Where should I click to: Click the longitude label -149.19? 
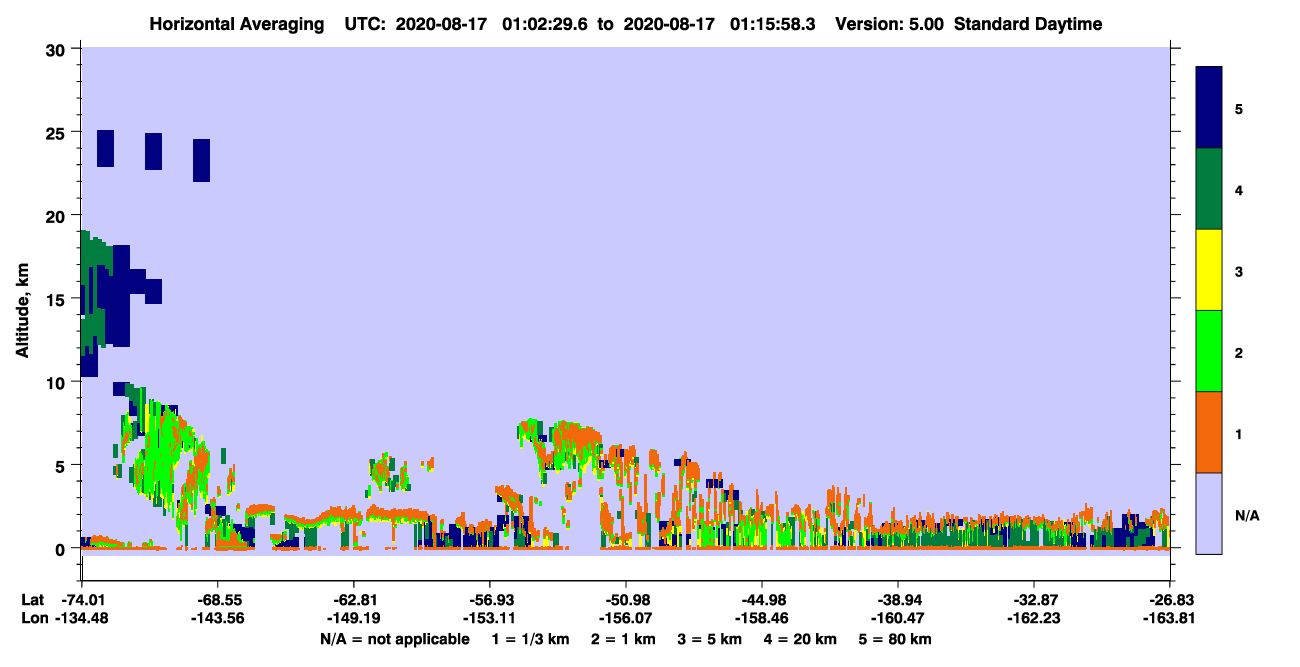pyautogui.click(x=353, y=618)
